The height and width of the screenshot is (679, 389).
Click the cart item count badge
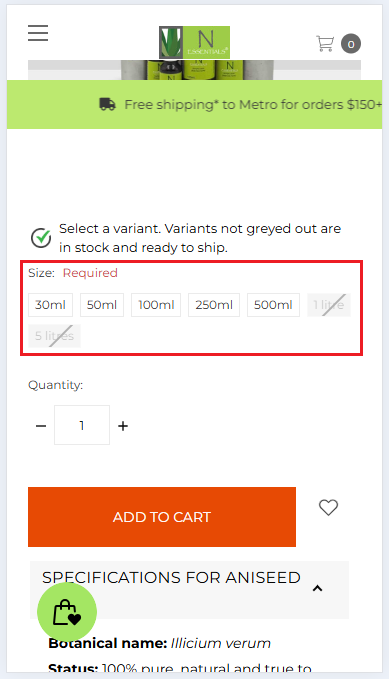pyautogui.click(x=351, y=44)
